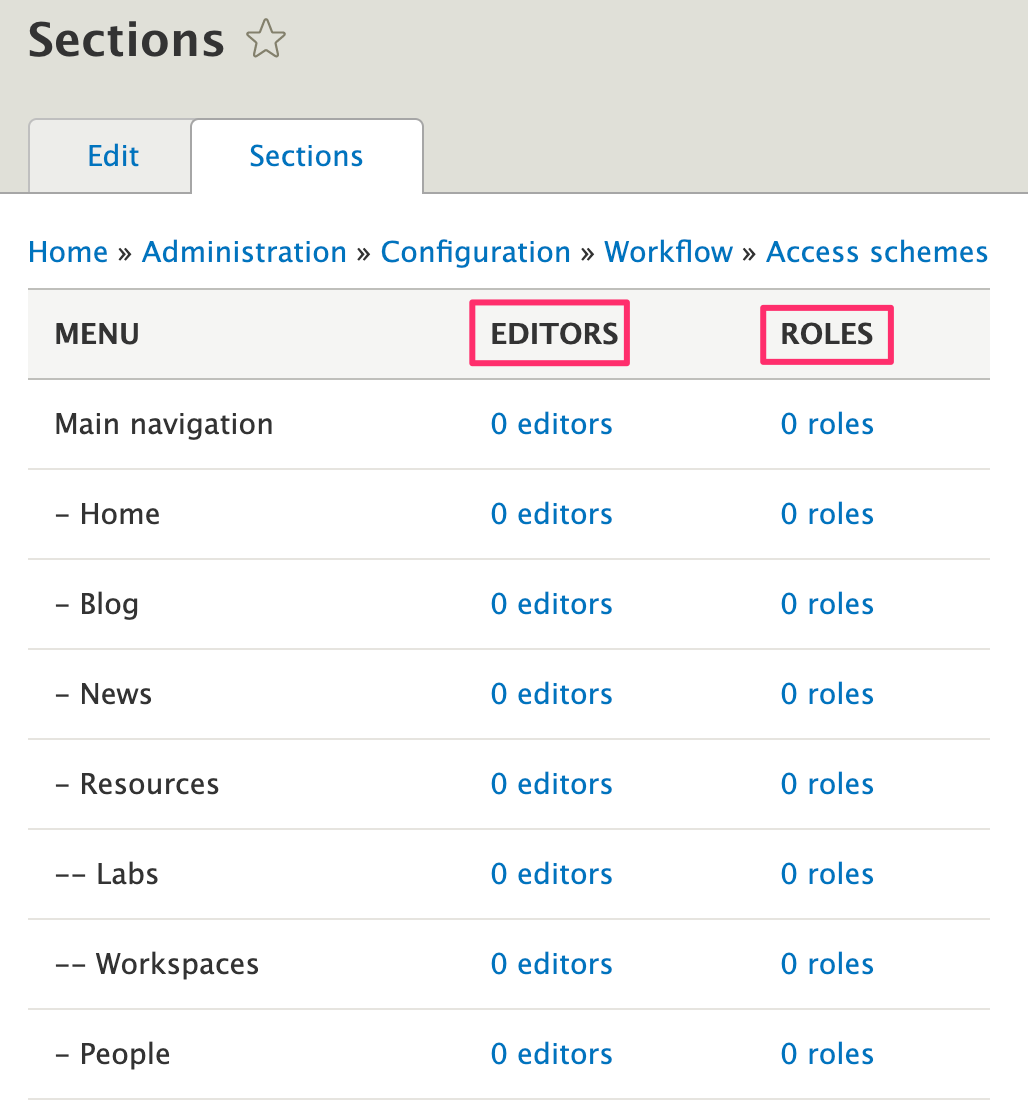The width and height of the screenshot is (1028, 1112).
Task: Open editors for Main navigation
Action: pyautogui.click(x=551, y=424)
